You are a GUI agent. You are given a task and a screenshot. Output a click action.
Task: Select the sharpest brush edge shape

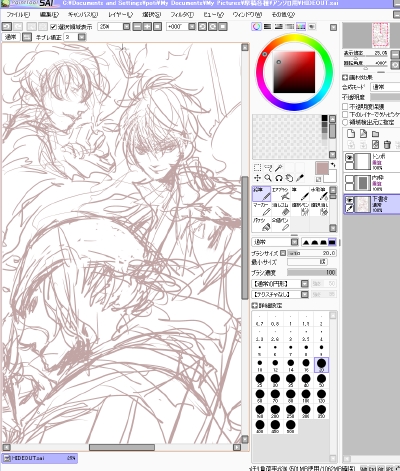306,242
